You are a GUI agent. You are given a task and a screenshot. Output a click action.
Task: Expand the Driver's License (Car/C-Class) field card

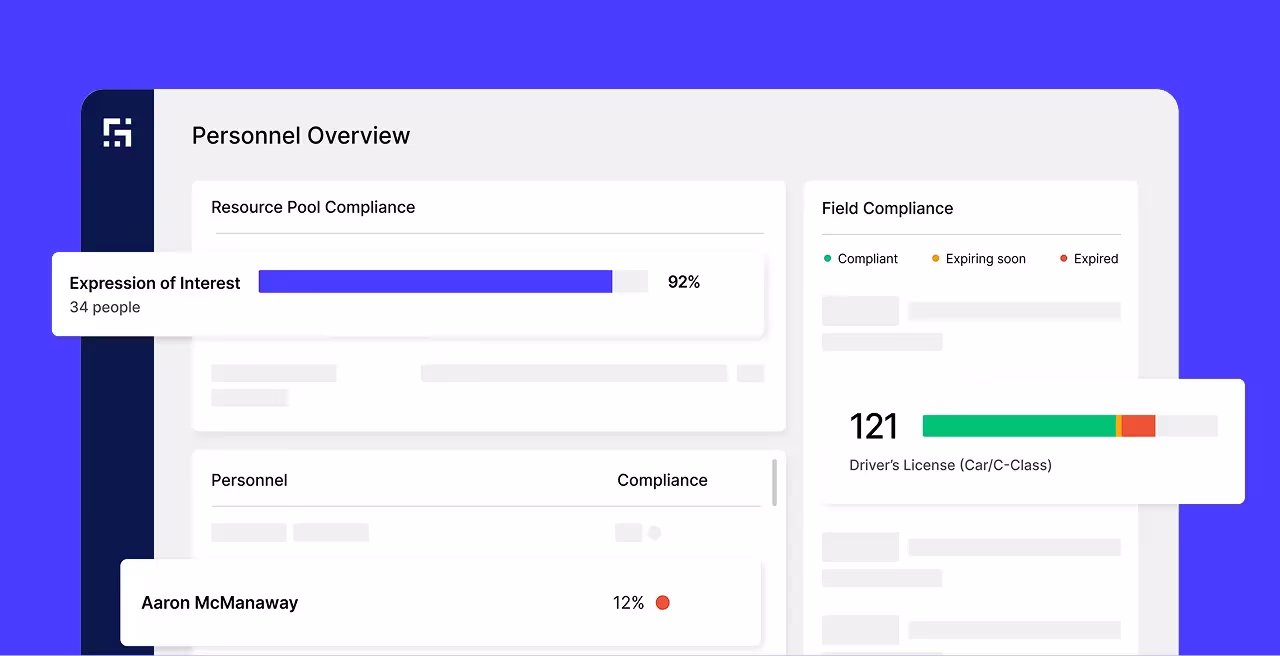(950, 465)
